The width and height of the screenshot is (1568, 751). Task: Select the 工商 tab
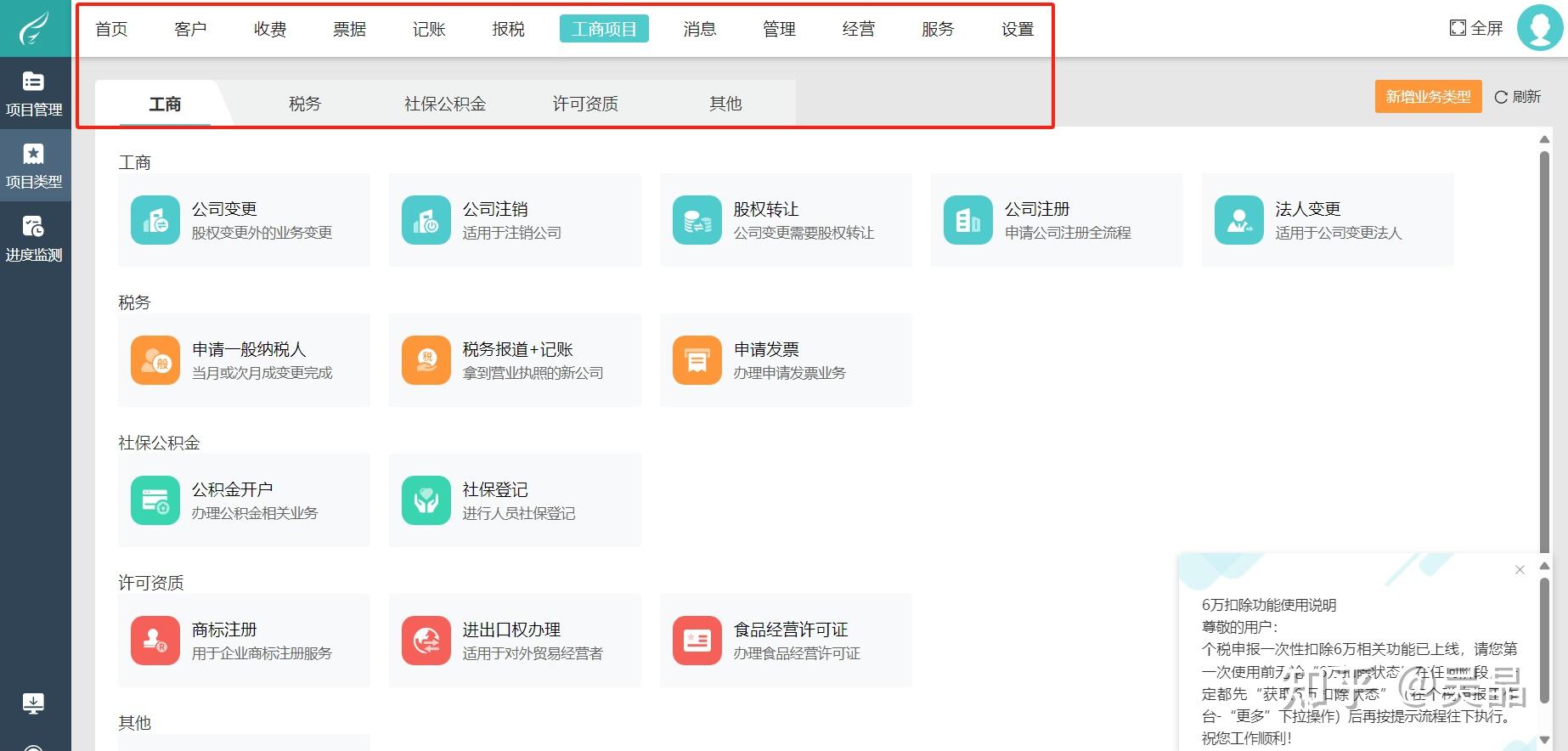(165, 104)
